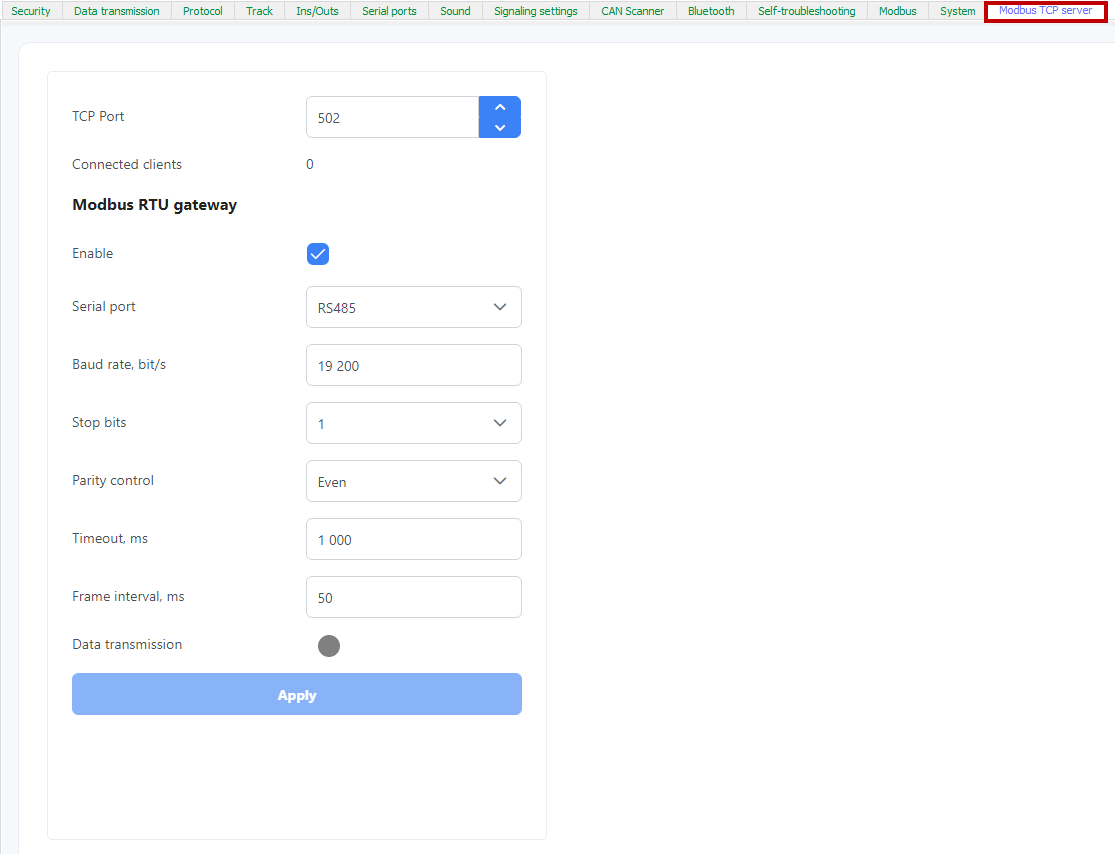This screenshot has height=854, width=1115.
Task: Switch to the Modbus tab
Action: 897,11
